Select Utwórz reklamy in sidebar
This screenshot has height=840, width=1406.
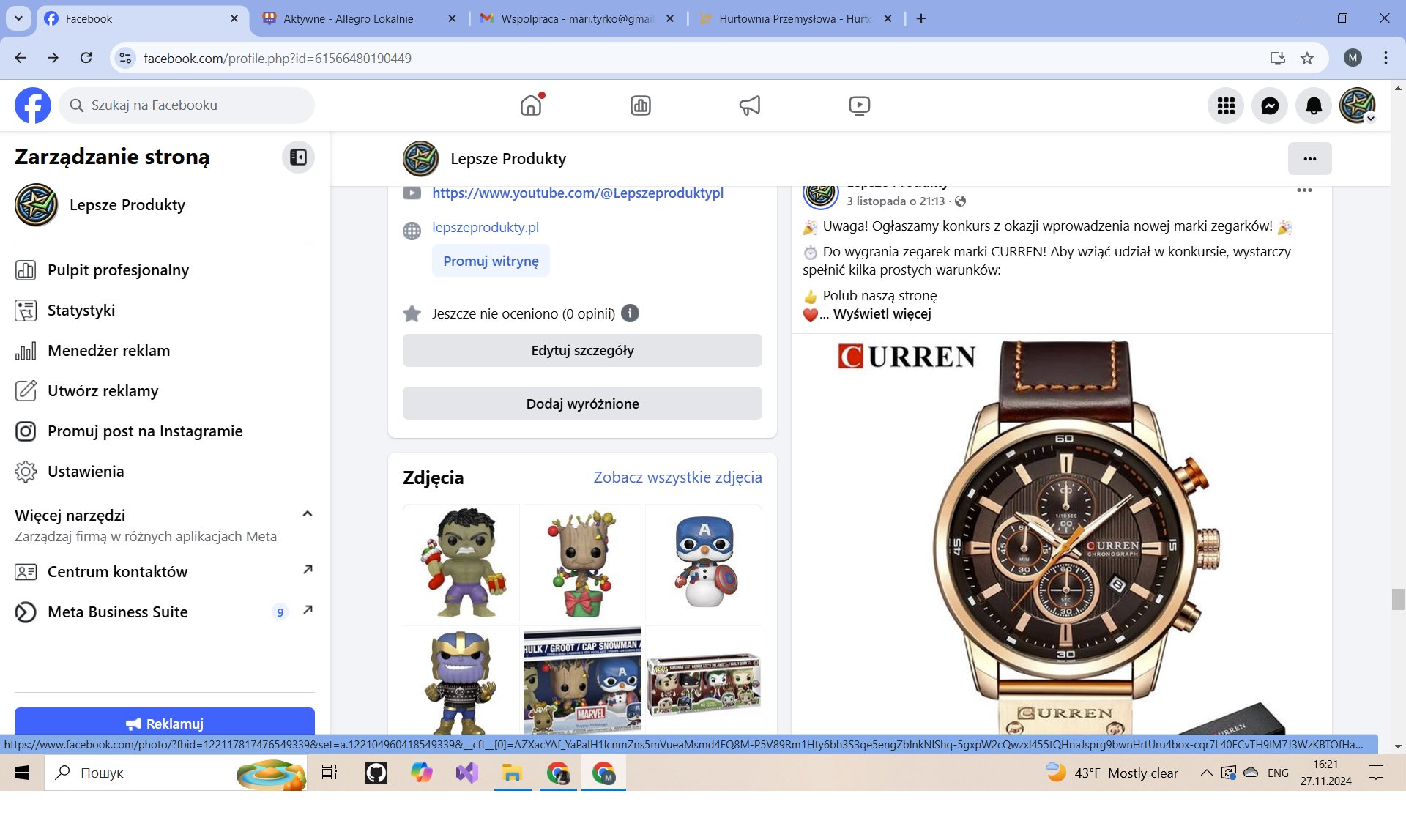pyautogui.click(x=165, y=391)
